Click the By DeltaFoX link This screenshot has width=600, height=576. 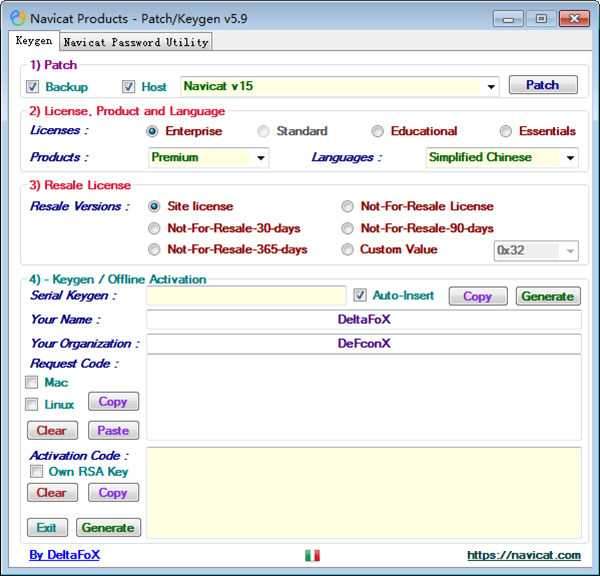pyautogui.click(x=65, y=555)
